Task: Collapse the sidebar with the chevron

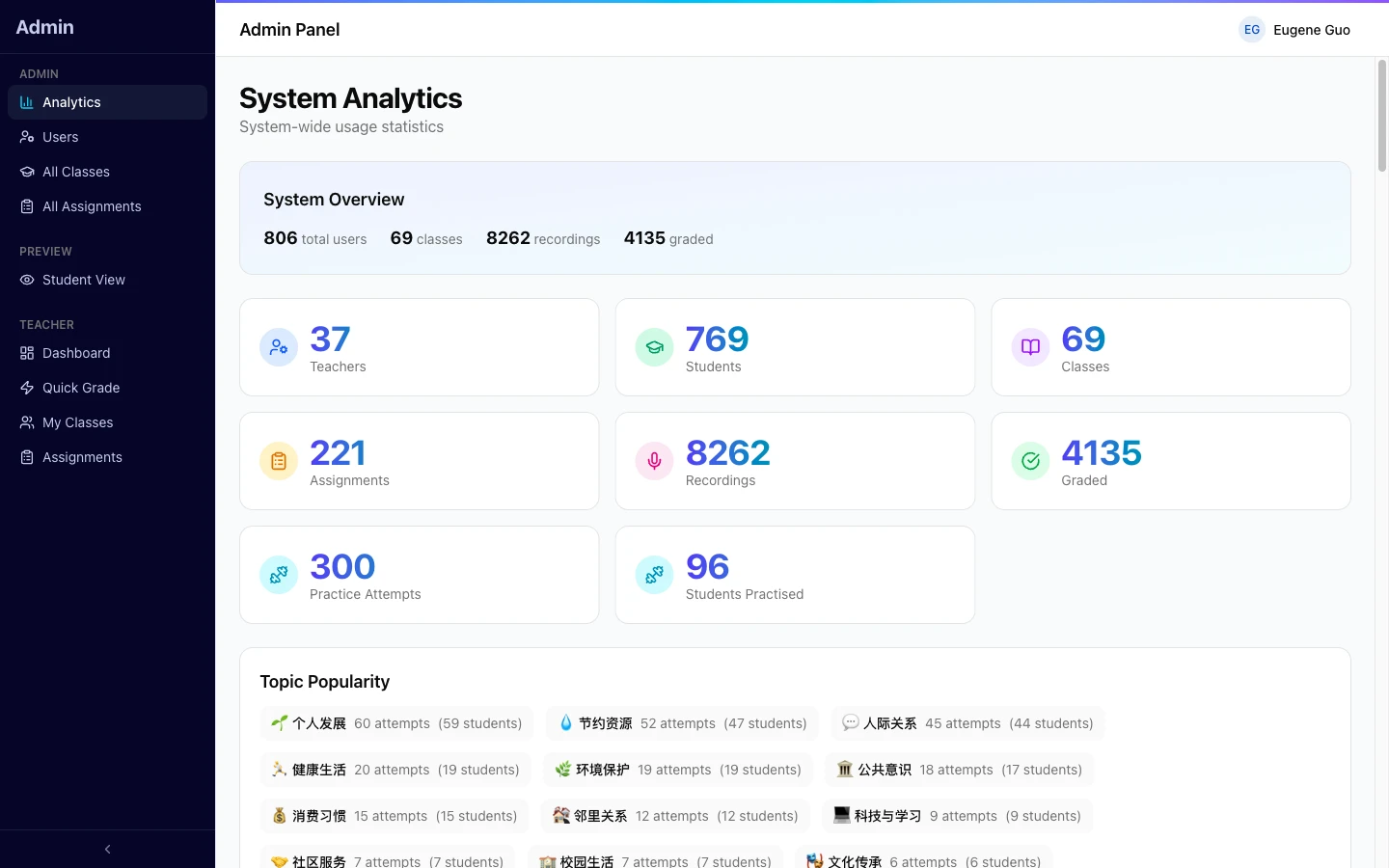Action: click(x=107, y=849)
